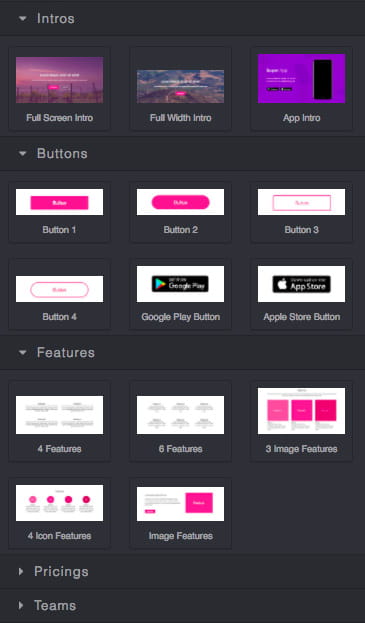Select the 6 Features block preview

pos(180,415)
